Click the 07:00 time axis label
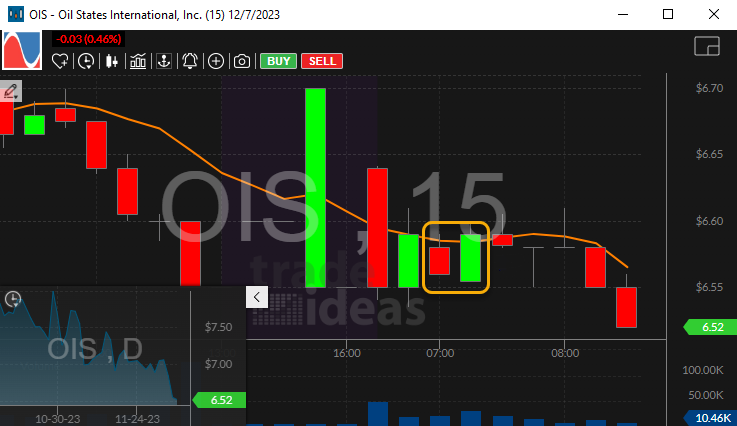The width and height of the screenshot is (737, 426). (x=440, y=353)
